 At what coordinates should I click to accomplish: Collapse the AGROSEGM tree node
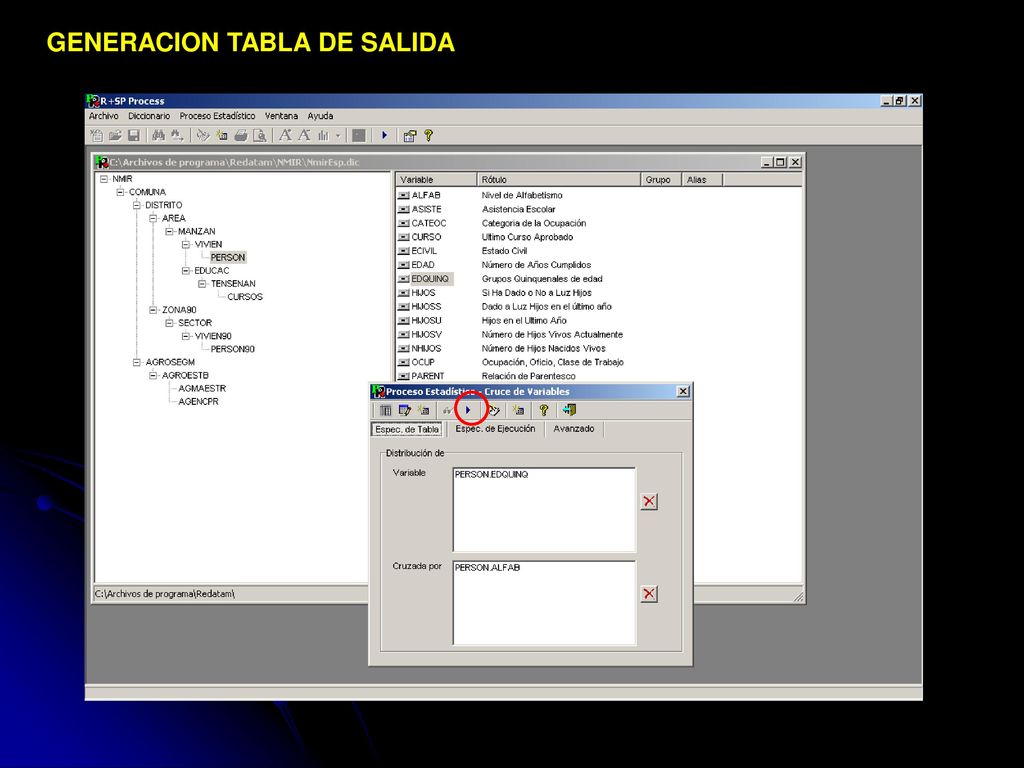[x=137, y=362]
